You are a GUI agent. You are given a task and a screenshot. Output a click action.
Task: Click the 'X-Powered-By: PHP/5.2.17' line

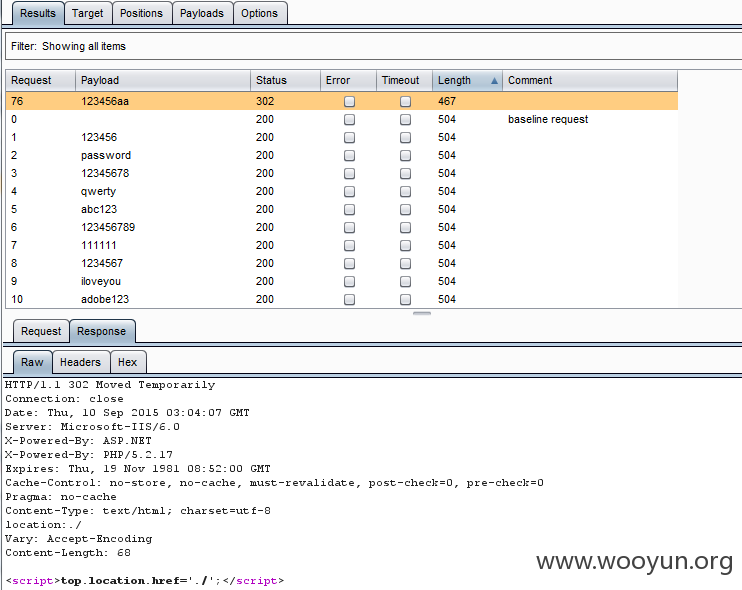pos(89,455)
